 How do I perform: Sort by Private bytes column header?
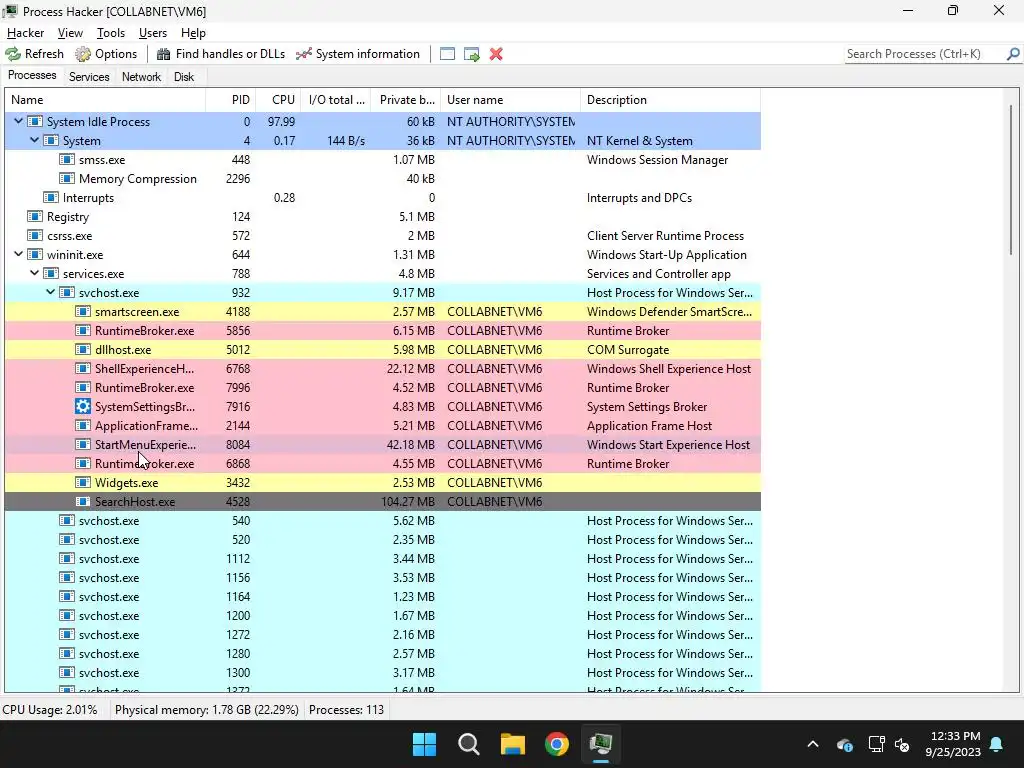406,100
